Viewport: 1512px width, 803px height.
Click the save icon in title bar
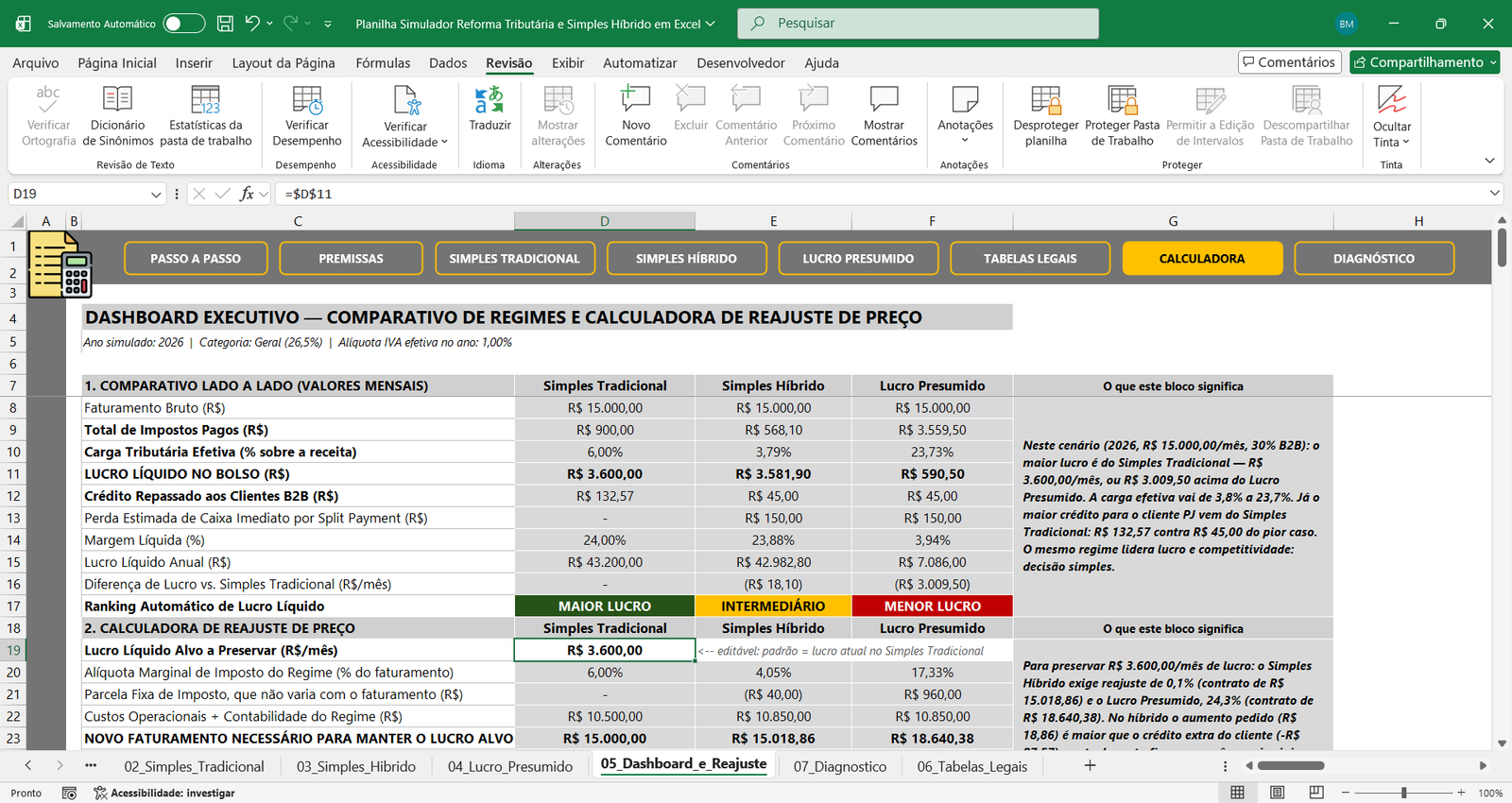(225, 24)
